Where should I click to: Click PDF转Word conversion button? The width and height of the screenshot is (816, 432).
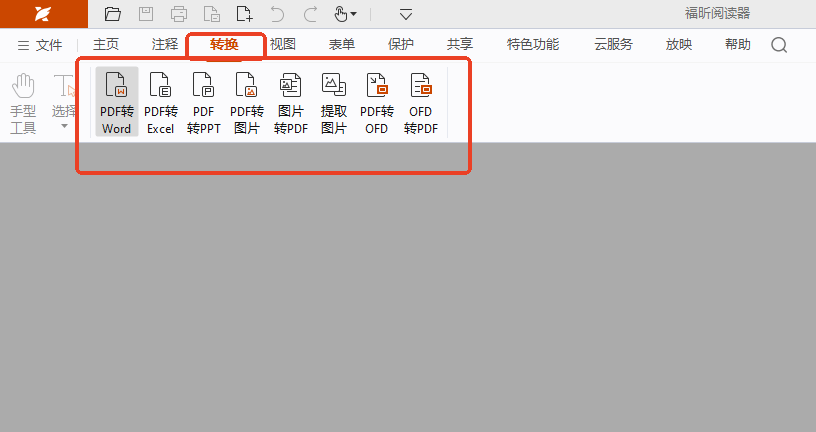click(x=117, y=103)
